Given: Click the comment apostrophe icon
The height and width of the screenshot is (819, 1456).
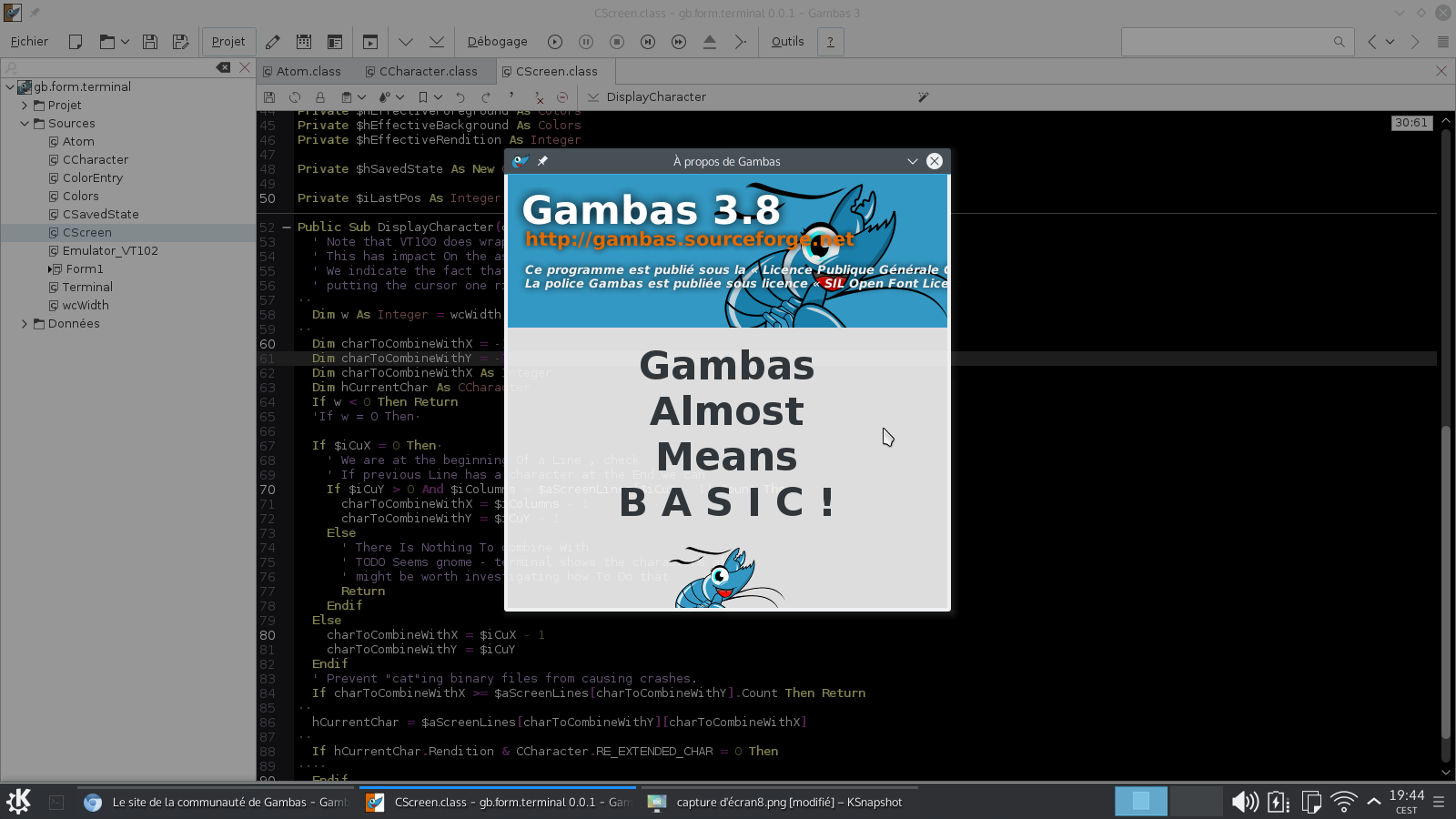Looking at the screenshot, I should click(511, 97).
